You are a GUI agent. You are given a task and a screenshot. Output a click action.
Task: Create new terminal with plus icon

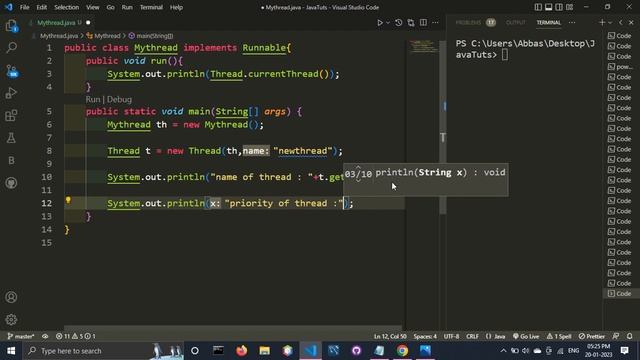(602, 23)
